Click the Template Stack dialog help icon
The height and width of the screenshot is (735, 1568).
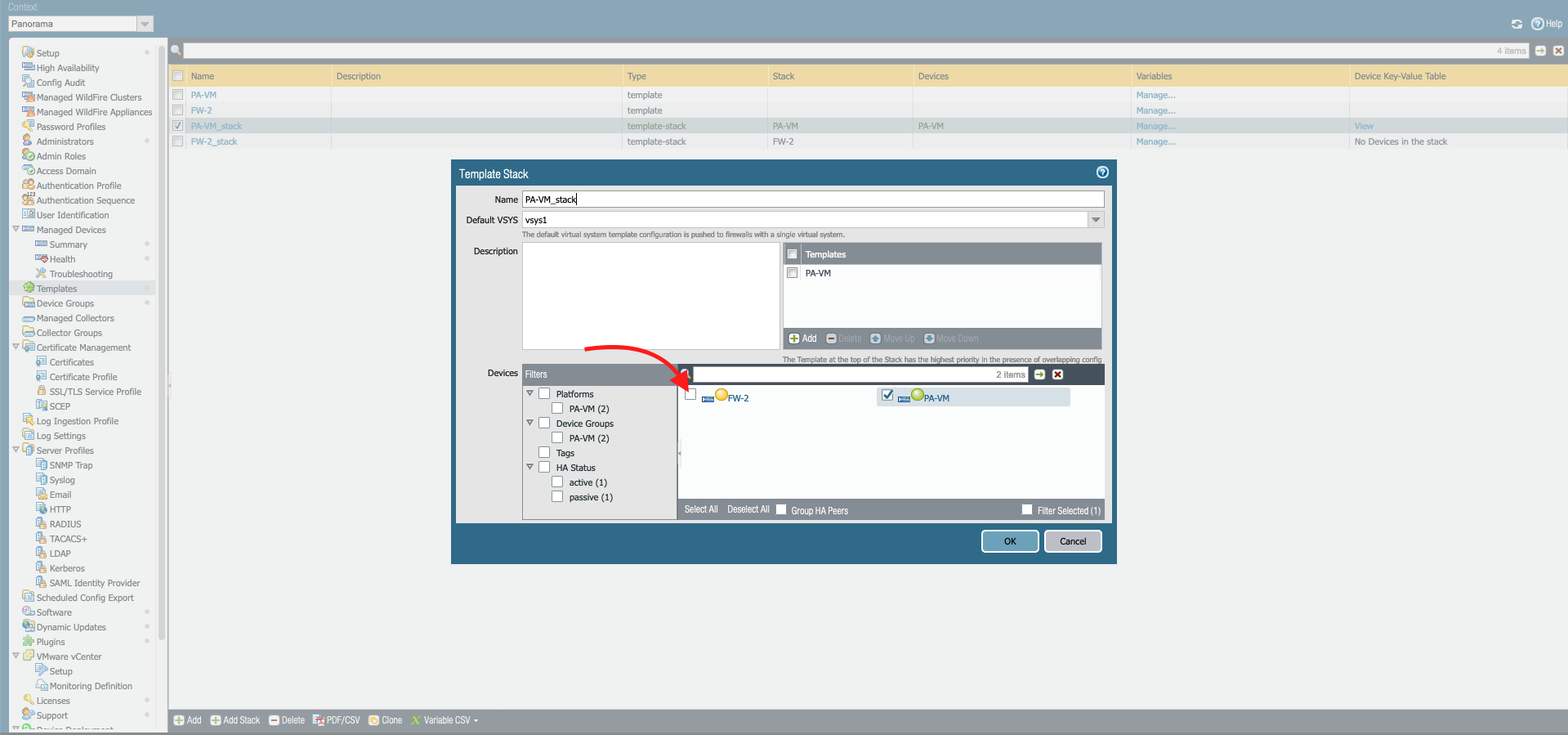click(1102, 173)
